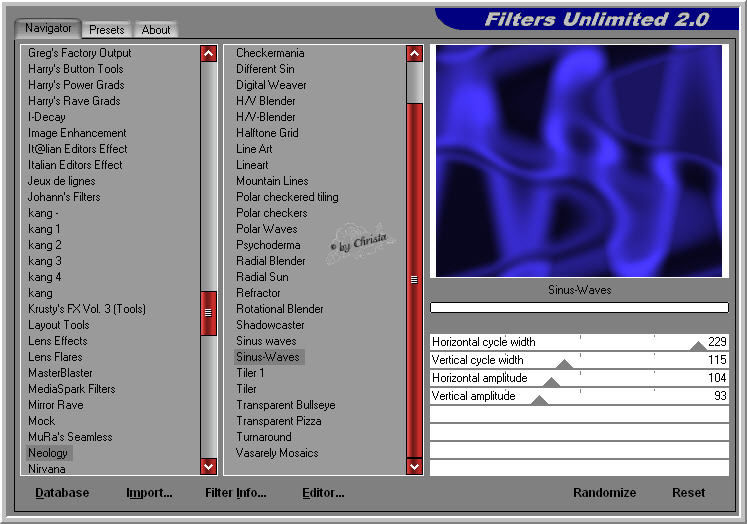Select Lens Flares filter group
Image resolution: width=747 pixels, height=524 pixels.
pos(55,357)
